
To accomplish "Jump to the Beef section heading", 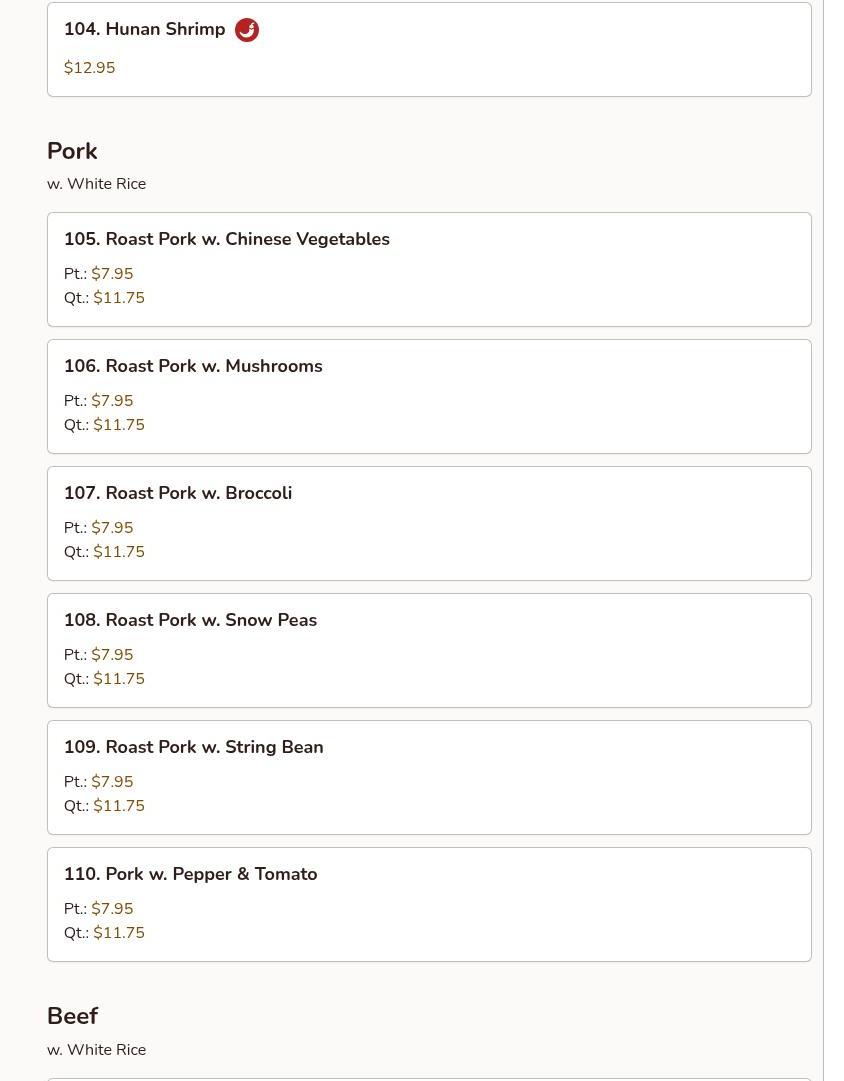I will coord(72,1016).
